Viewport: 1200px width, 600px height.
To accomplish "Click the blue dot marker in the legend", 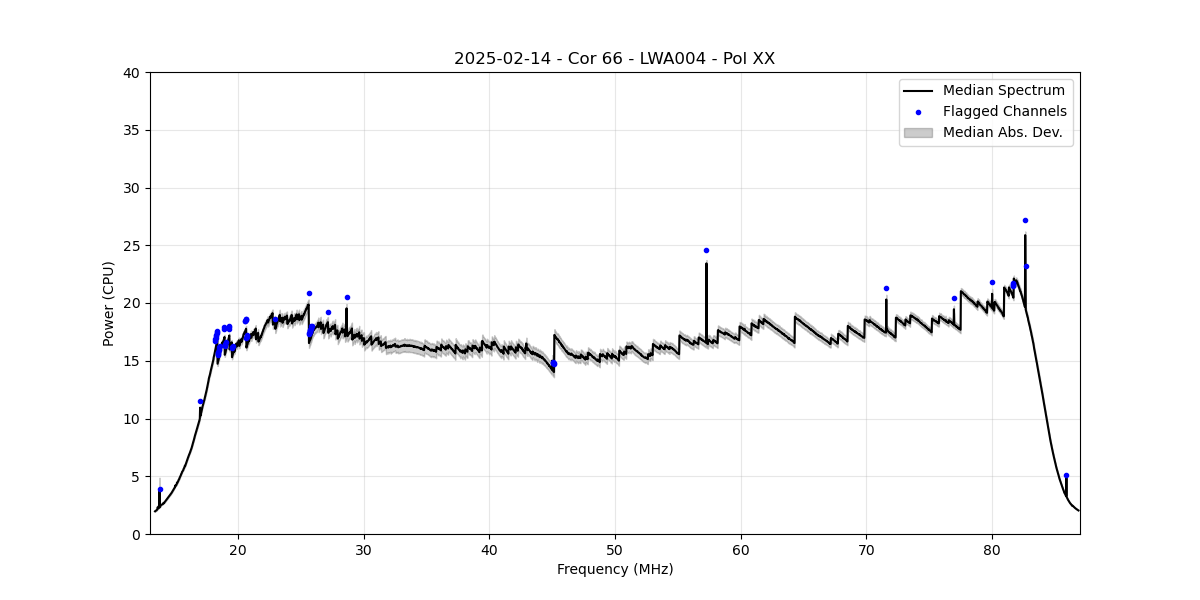I will (x=918, y=112).
